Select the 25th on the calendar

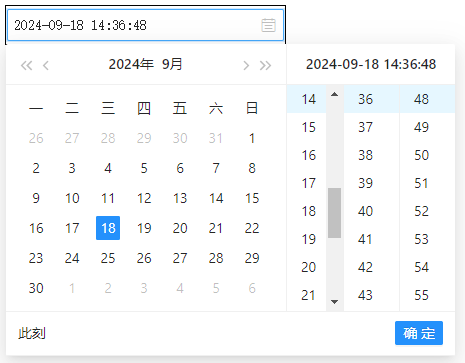[x=108, y=258]
